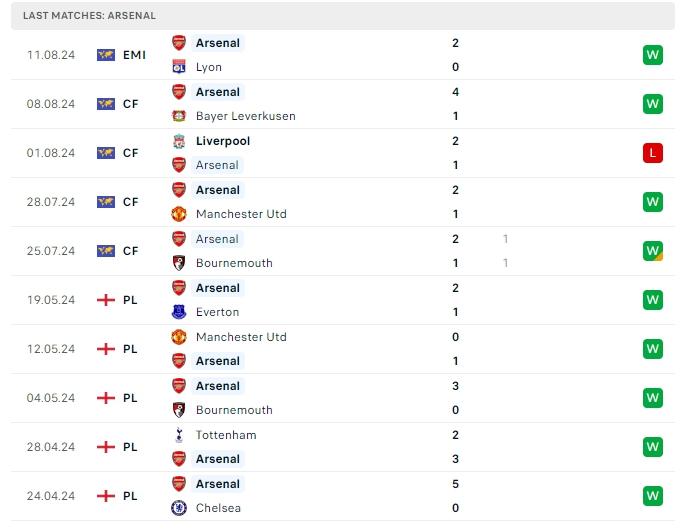Click the Bayer Leverkusen club crest
687x522 pixels.
(179, 116)
